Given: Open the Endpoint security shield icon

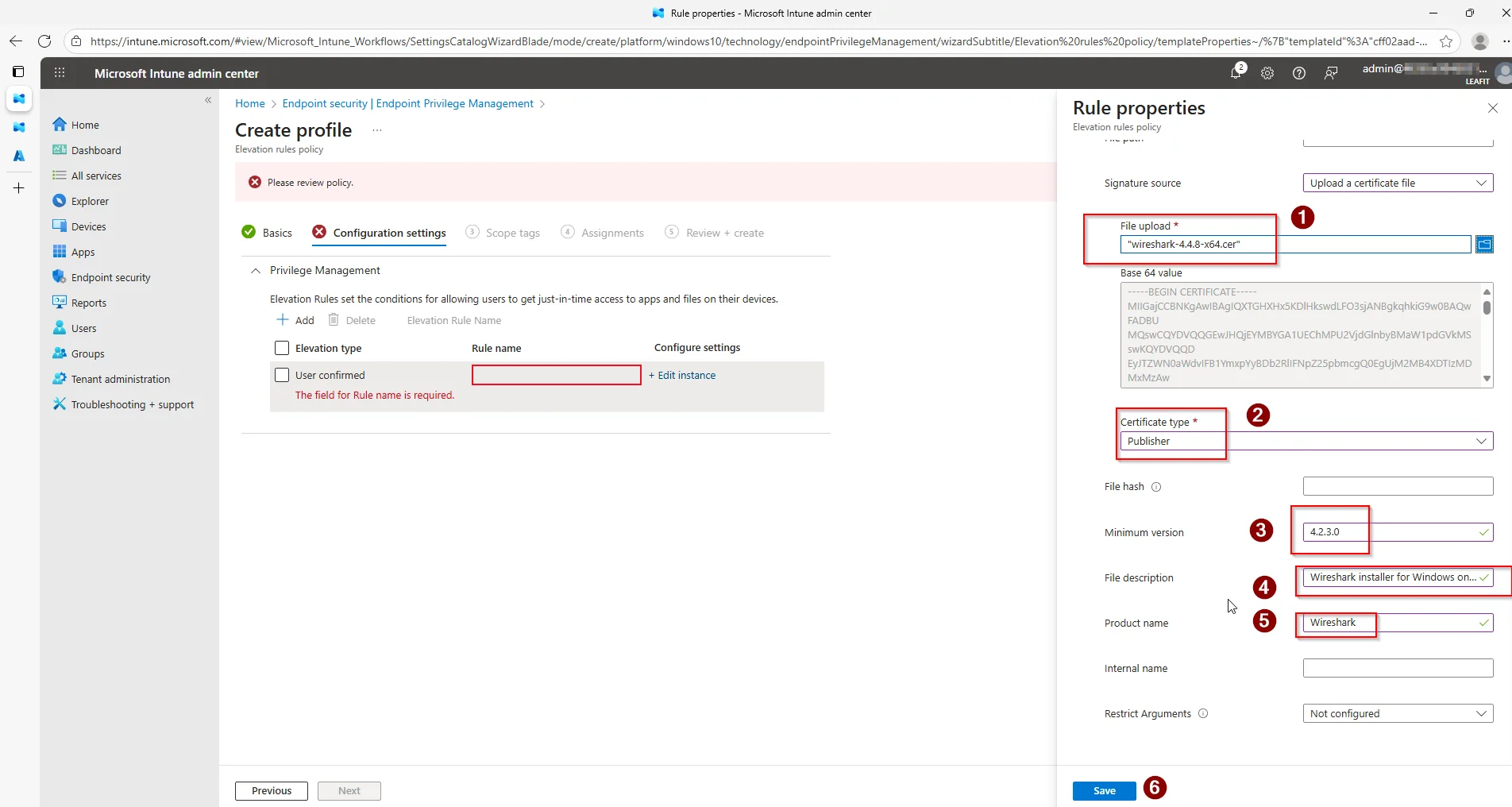Looking at the screenshot, I should click(60, 277).
